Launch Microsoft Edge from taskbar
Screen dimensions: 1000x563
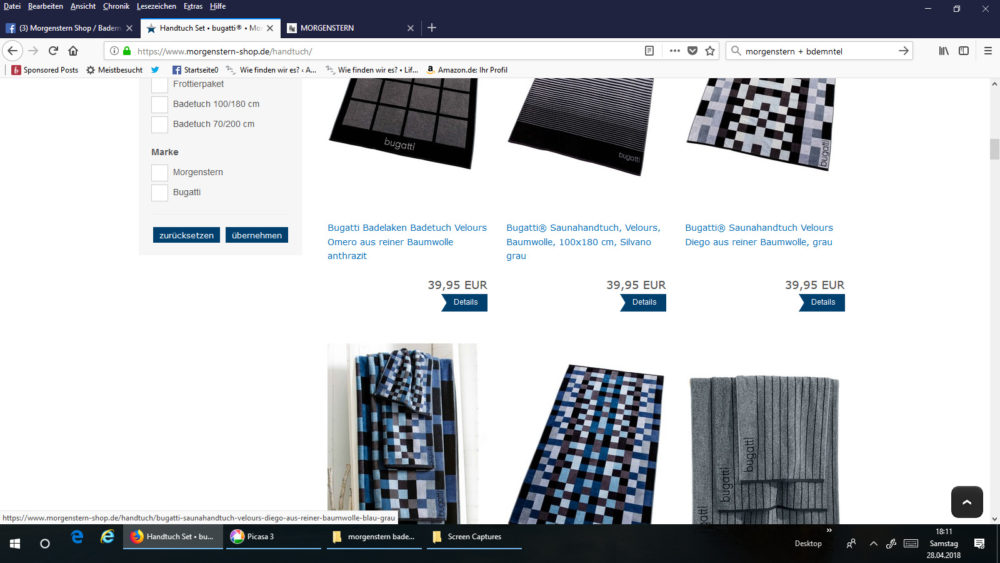[77, 537]
